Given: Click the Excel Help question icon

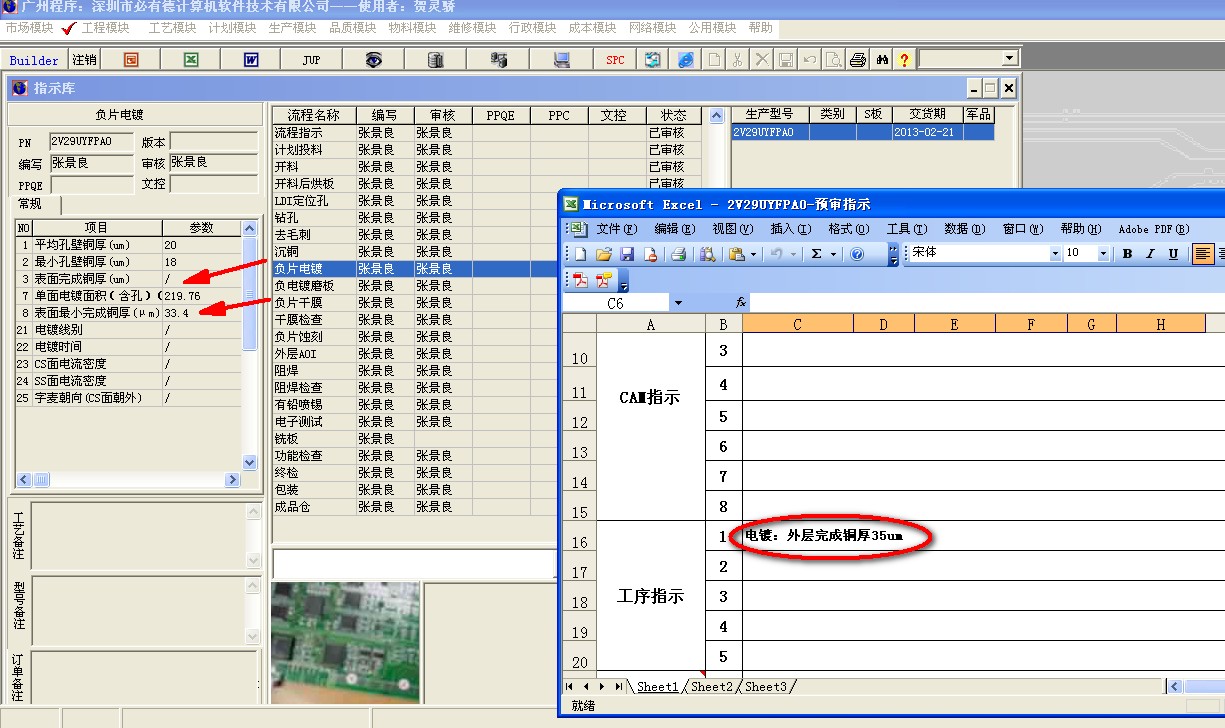Looking at the screenshot, I should coord(857,254).
